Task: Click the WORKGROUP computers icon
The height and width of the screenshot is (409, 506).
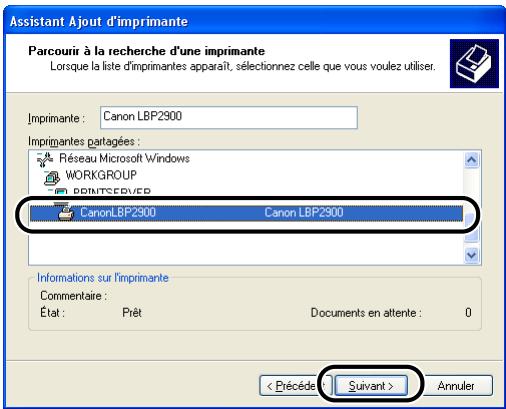Action: click(x=52, y=177)
